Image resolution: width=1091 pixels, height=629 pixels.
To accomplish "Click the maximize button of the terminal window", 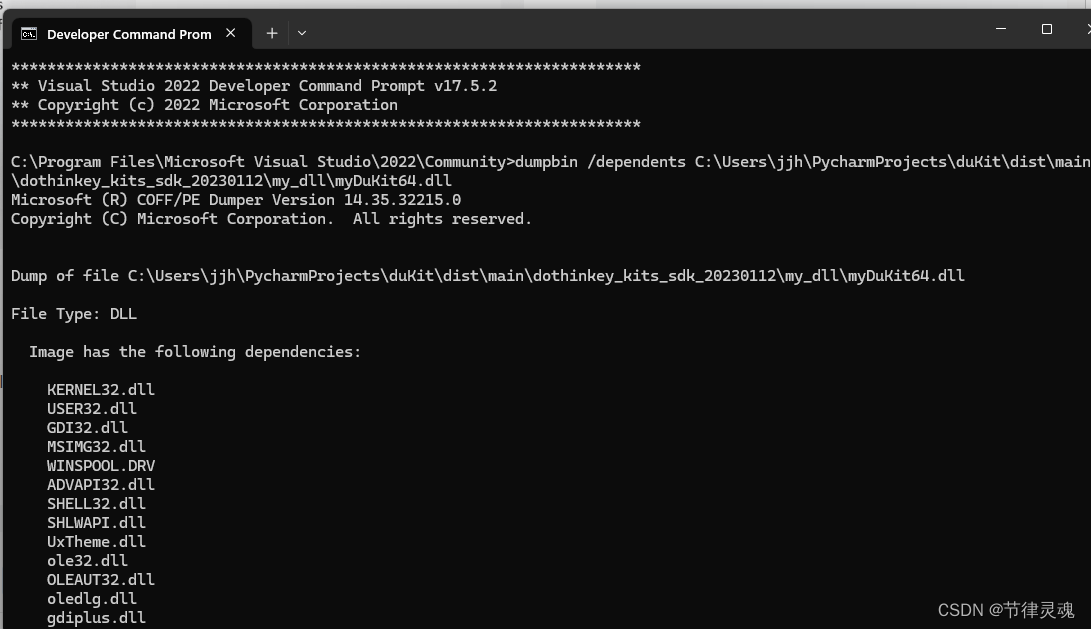I will tap(1047, 29).
